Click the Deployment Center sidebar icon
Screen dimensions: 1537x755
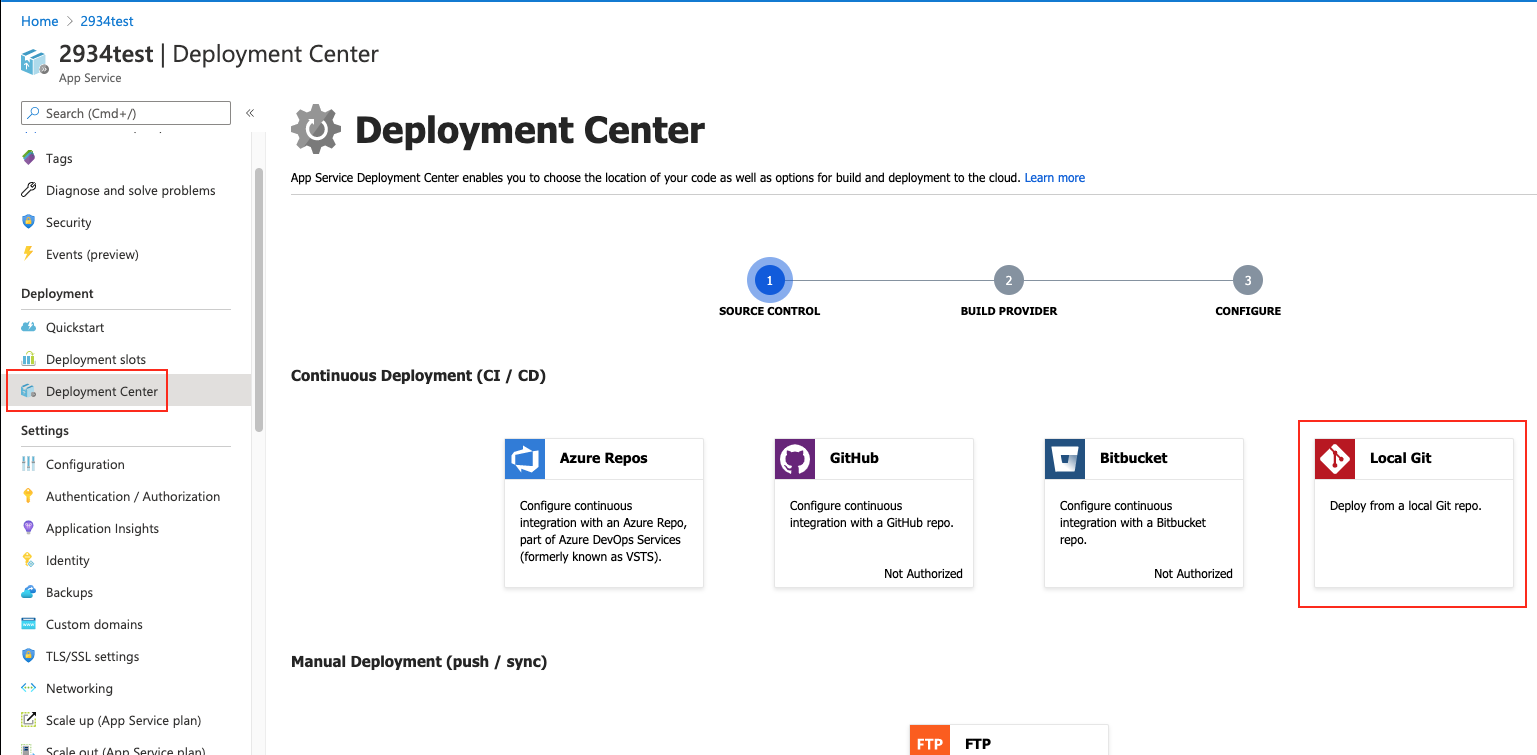click(28, 391)
